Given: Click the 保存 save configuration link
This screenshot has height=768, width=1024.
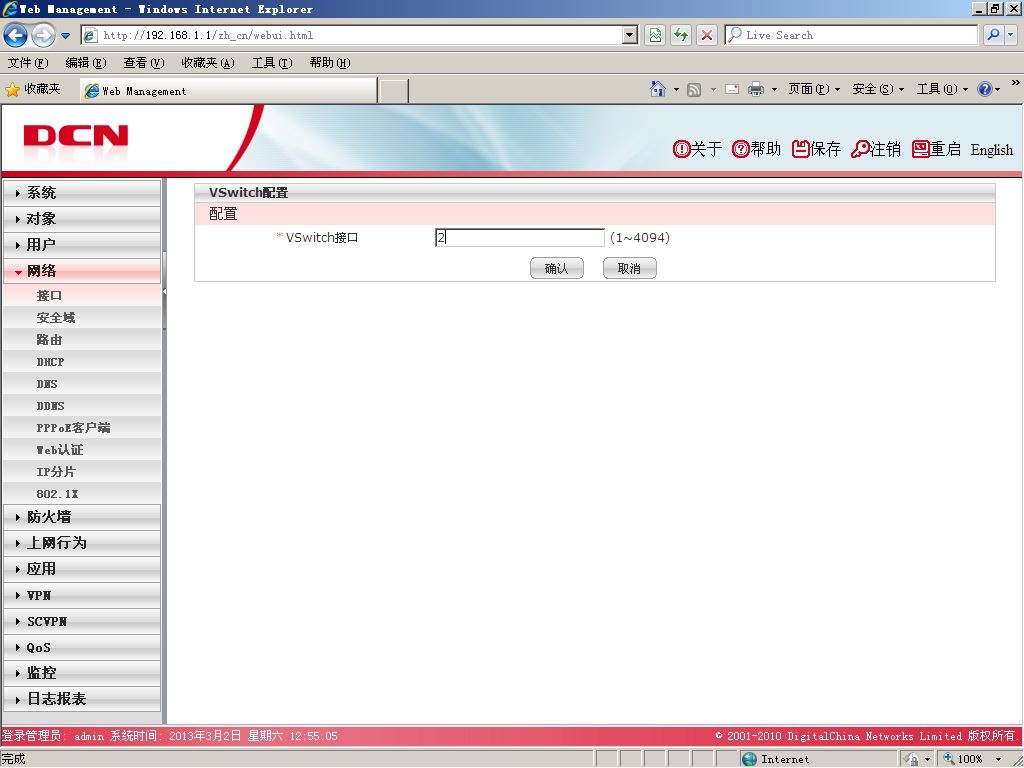Looking at the screenshot, I should [816, 150].
